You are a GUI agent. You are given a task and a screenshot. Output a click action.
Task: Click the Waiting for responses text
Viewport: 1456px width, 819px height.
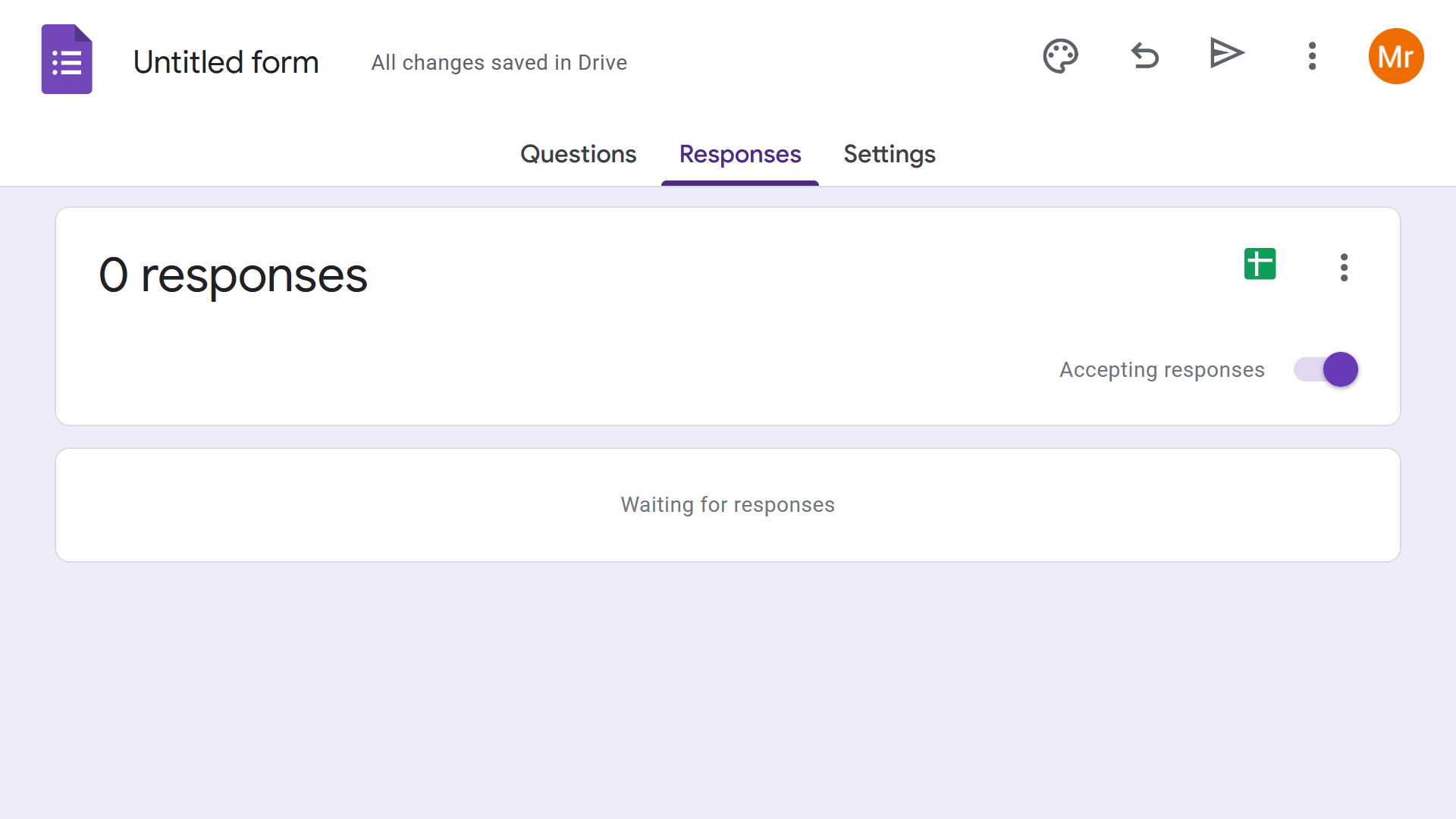(x=727, y=505)
